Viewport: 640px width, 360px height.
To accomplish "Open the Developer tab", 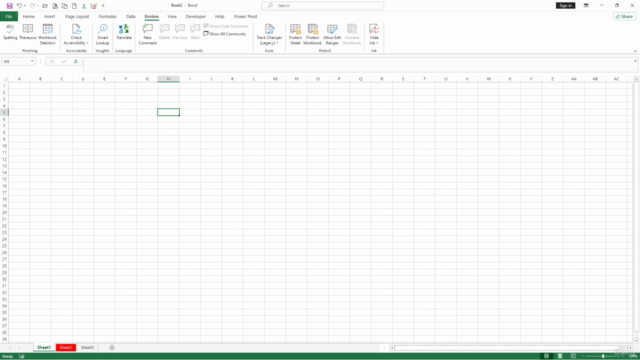I will 196,17.
